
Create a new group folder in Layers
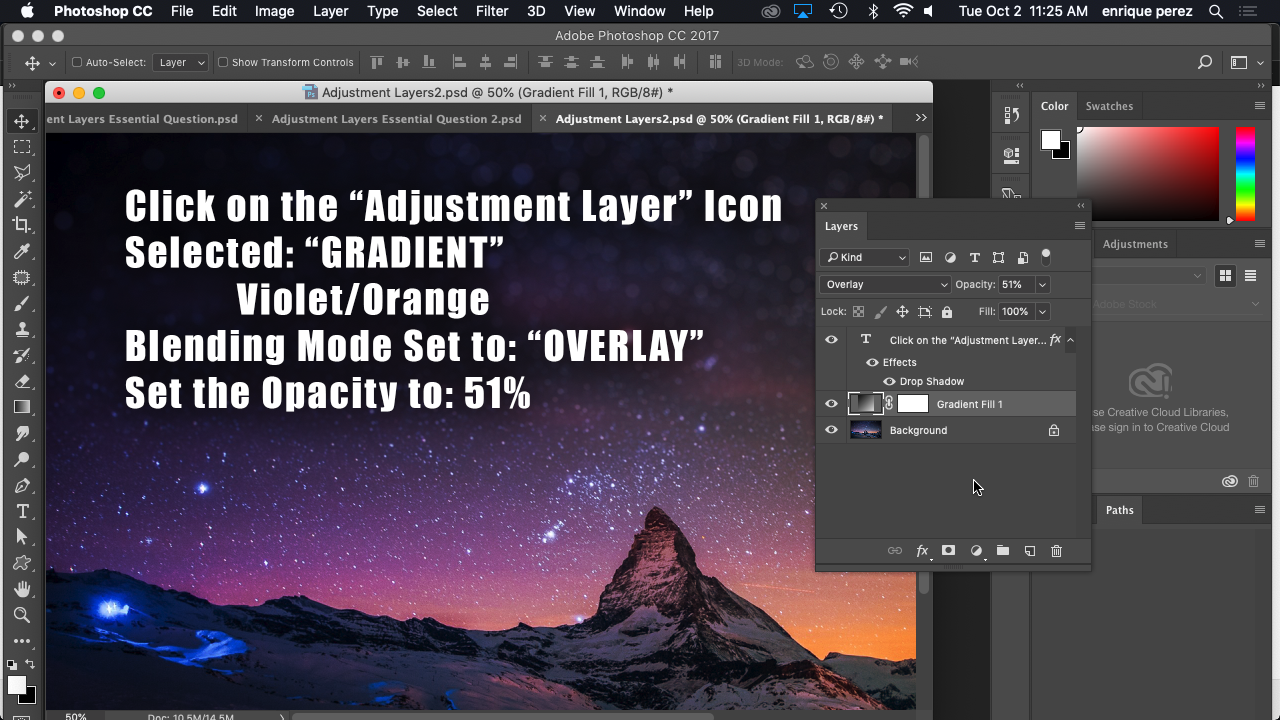(1003, 551)
